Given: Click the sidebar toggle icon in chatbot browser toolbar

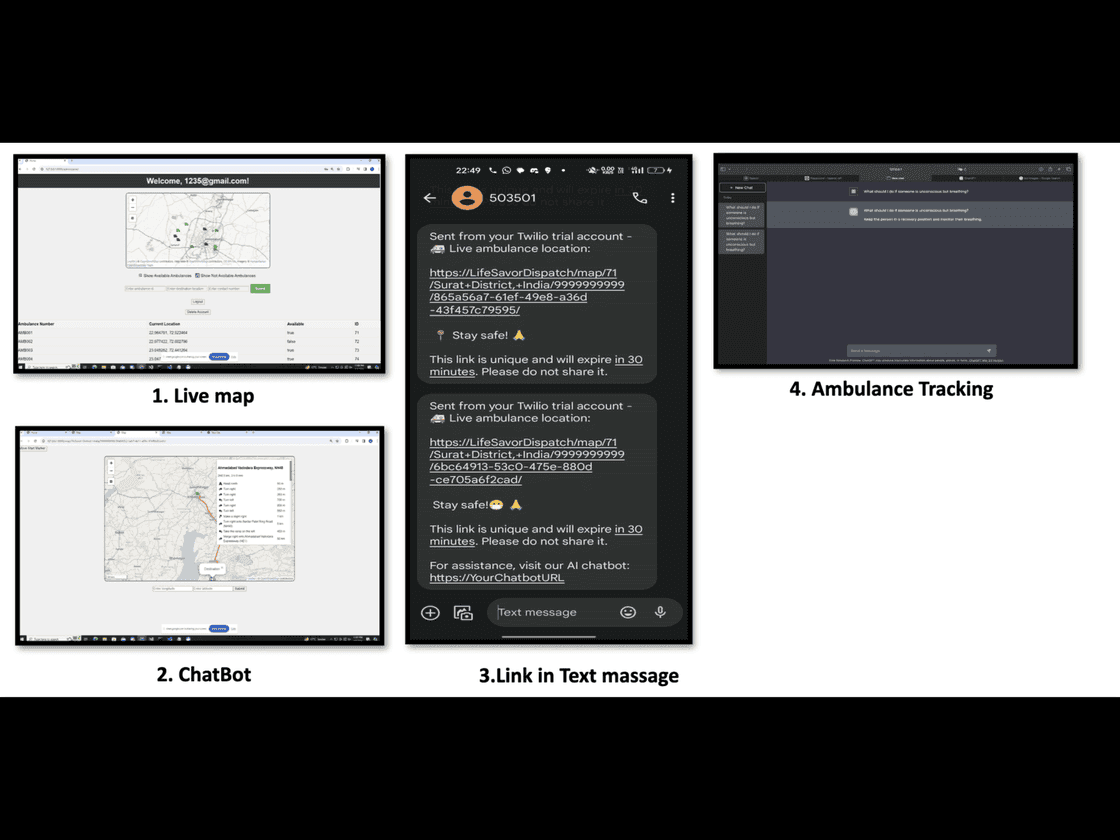Looking at the screenshot, I should coord(723,169).
